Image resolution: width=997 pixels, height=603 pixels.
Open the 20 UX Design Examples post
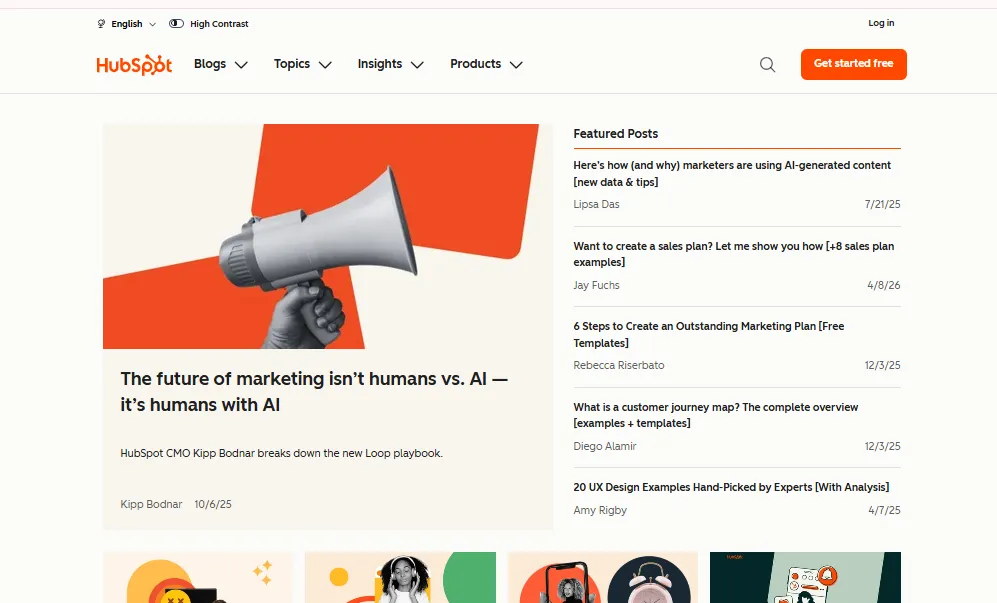click(731, 487)
